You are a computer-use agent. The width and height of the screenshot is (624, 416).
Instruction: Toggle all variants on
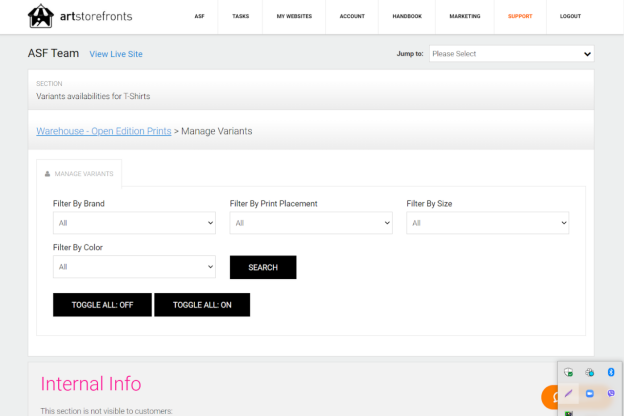click(202, 305)
